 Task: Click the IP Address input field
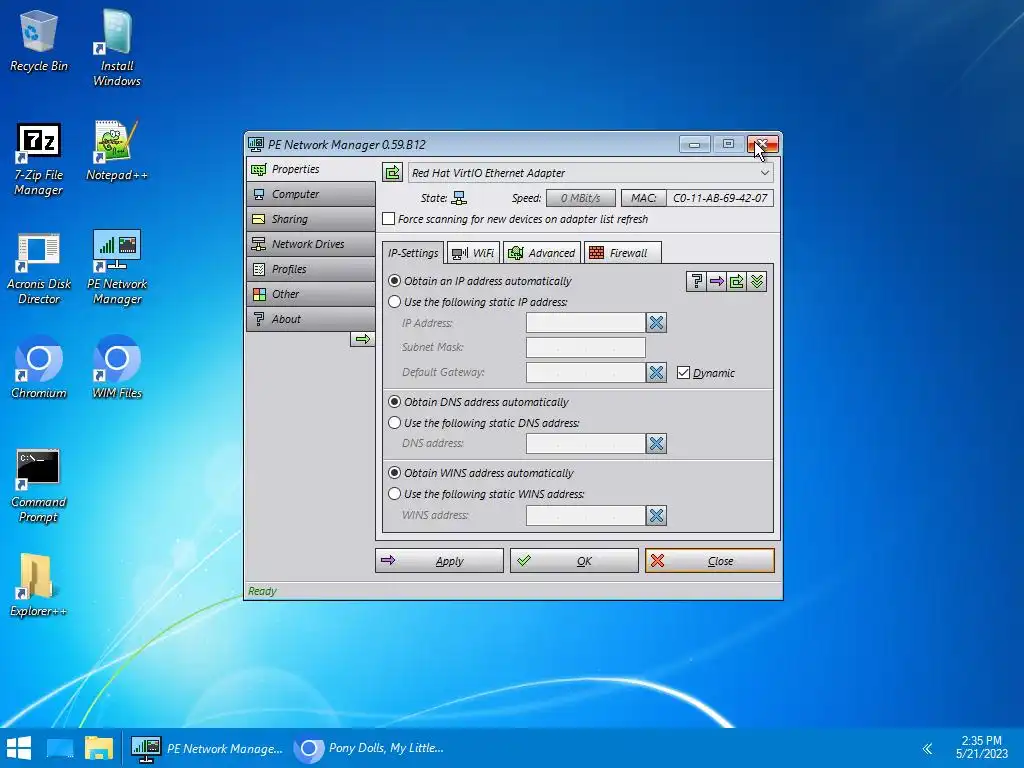(x=586, y=323)
